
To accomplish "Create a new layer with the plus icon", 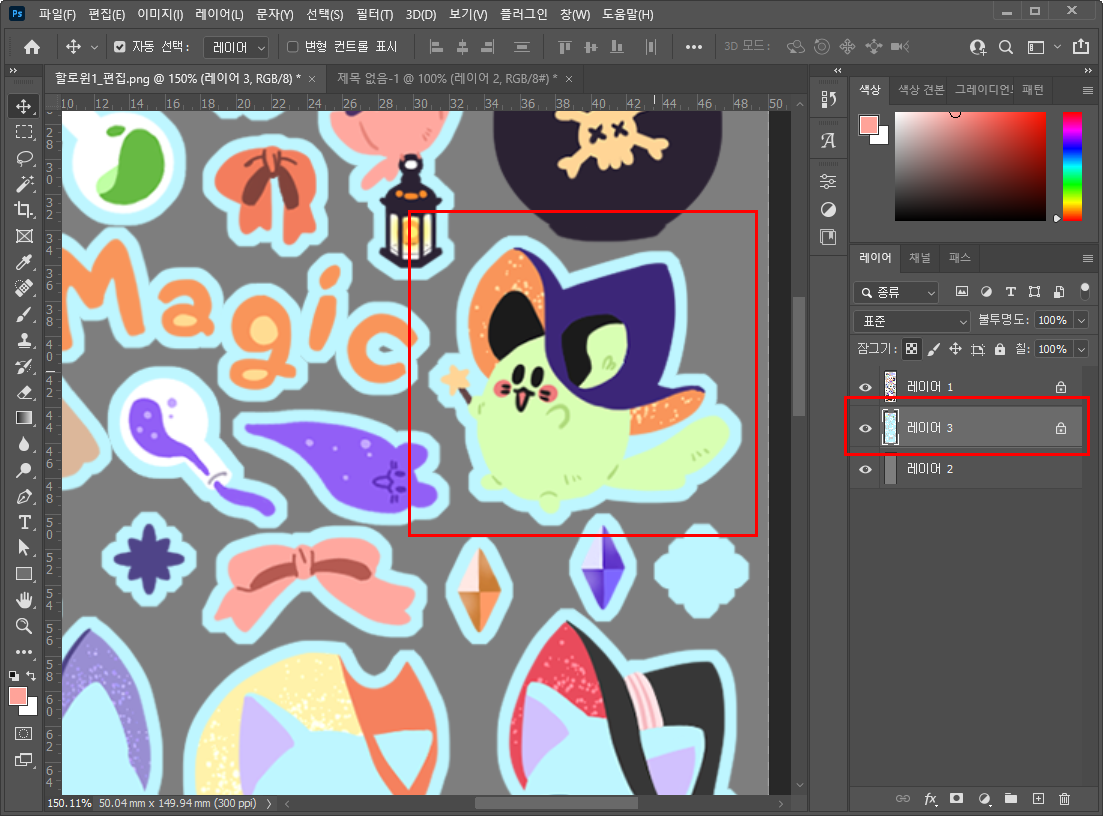I will coord(1038,798).
